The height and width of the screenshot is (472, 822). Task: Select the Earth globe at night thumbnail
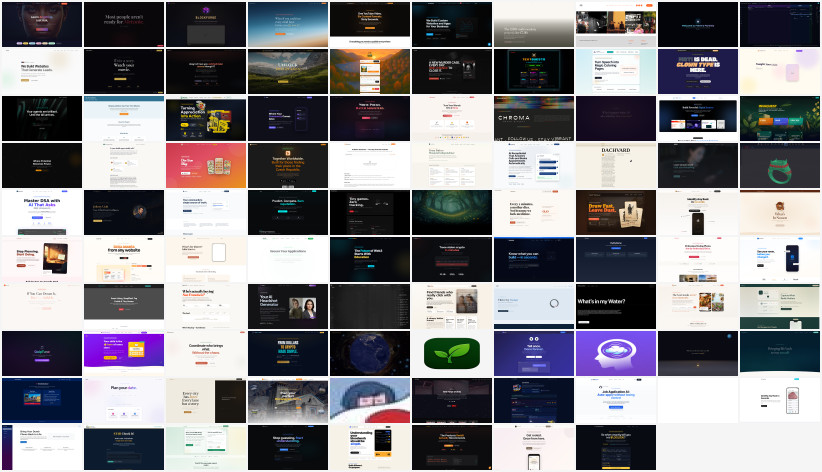[x=370, y=353]
